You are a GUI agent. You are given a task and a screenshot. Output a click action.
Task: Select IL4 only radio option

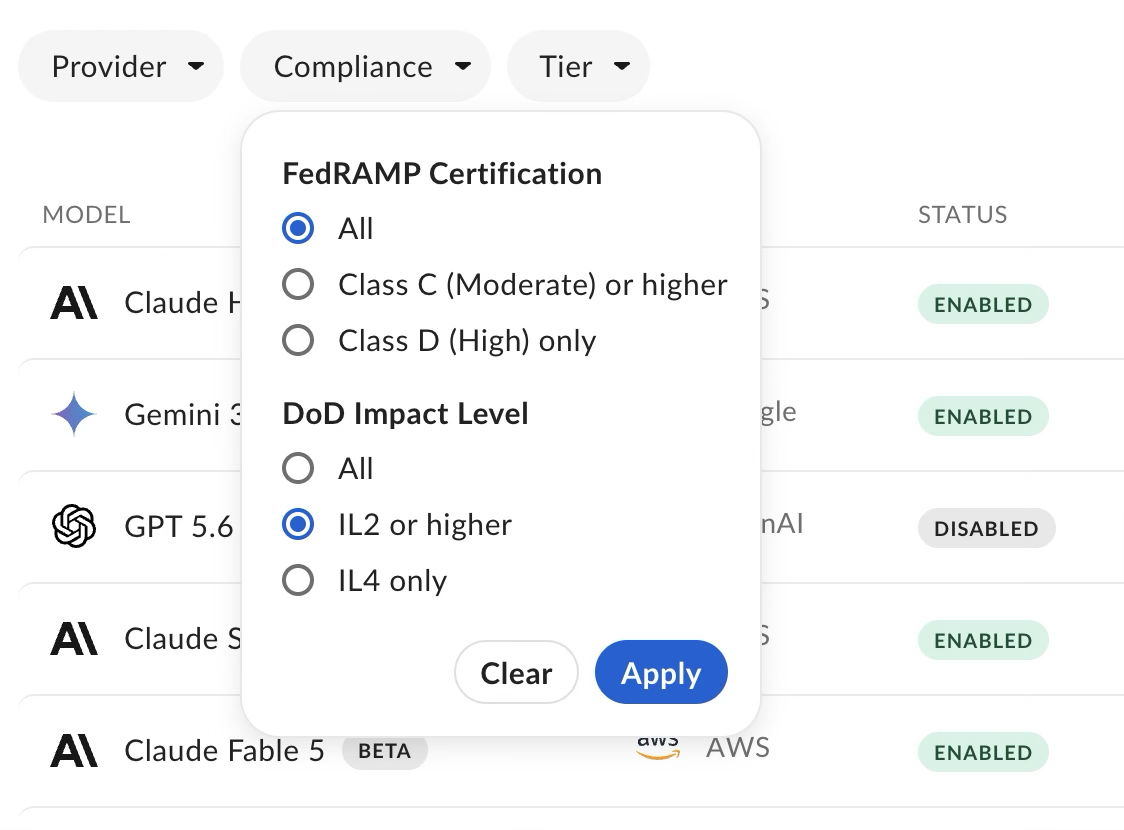(x=298, y=581)
